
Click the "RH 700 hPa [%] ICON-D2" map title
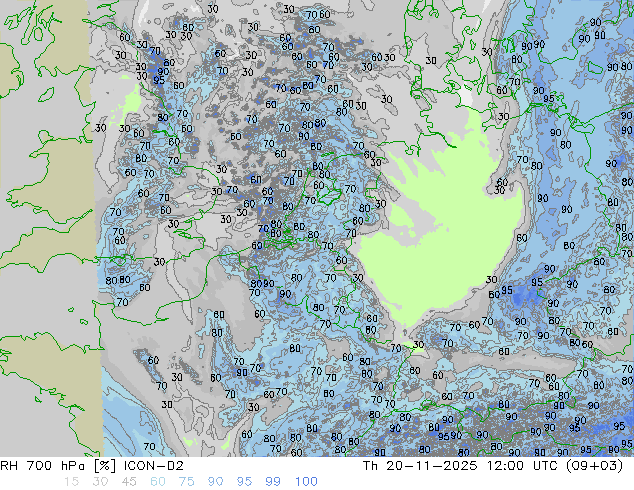point(92,466)
